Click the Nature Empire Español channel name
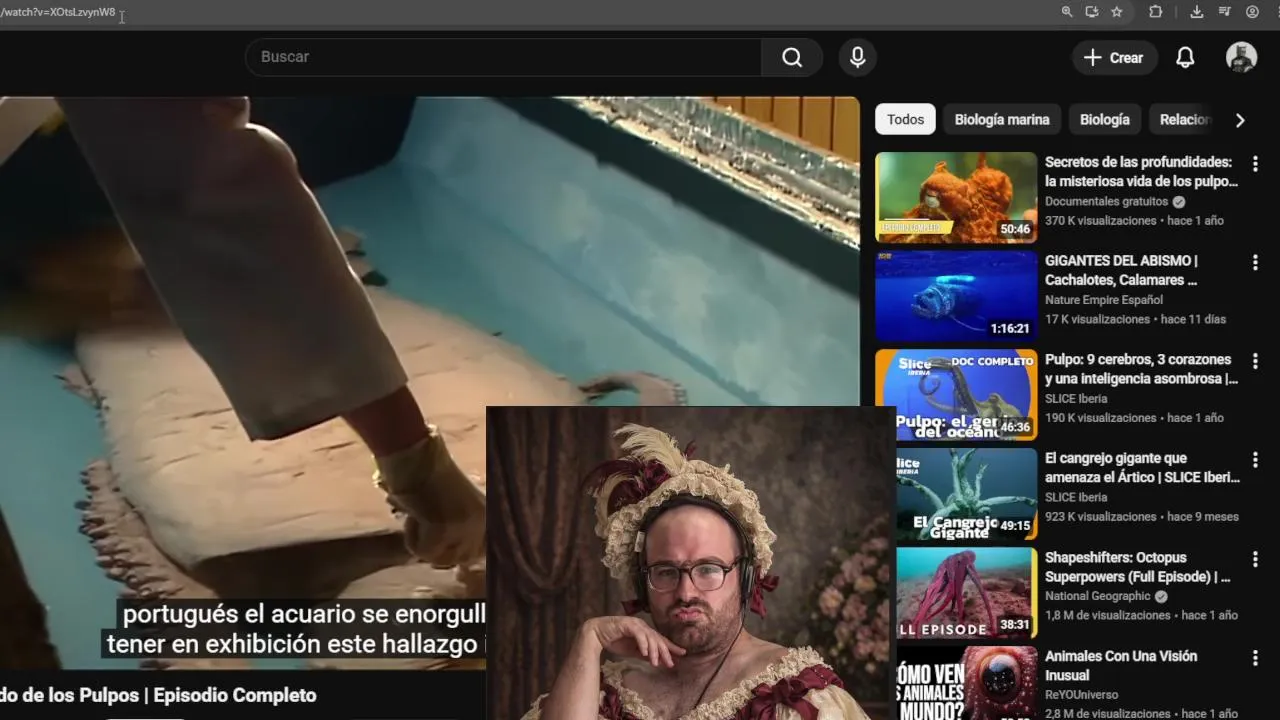This screenshot has height=720, width=1280. click(x=1104, y=300)
